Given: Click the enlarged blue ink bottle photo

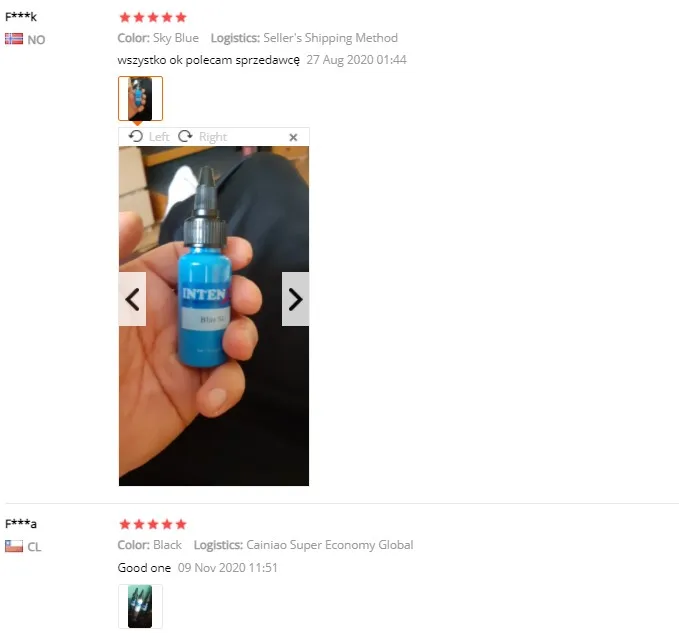Looking at the screenshot, I should click(x=214, y=316).
